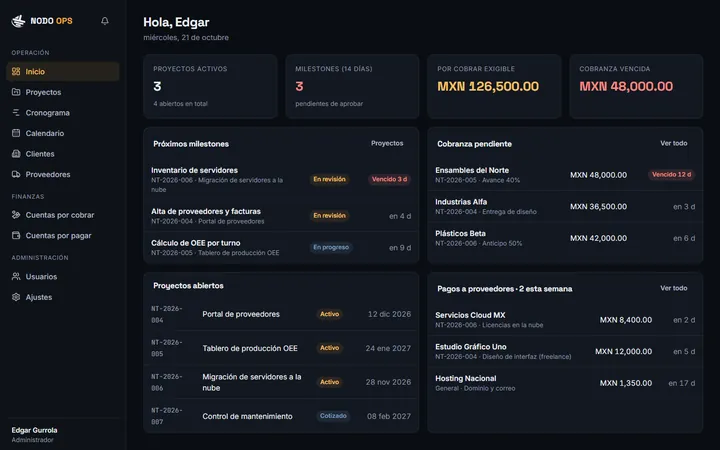
Task: Open Por cobrar exigible card
Action: click(494, 86)
